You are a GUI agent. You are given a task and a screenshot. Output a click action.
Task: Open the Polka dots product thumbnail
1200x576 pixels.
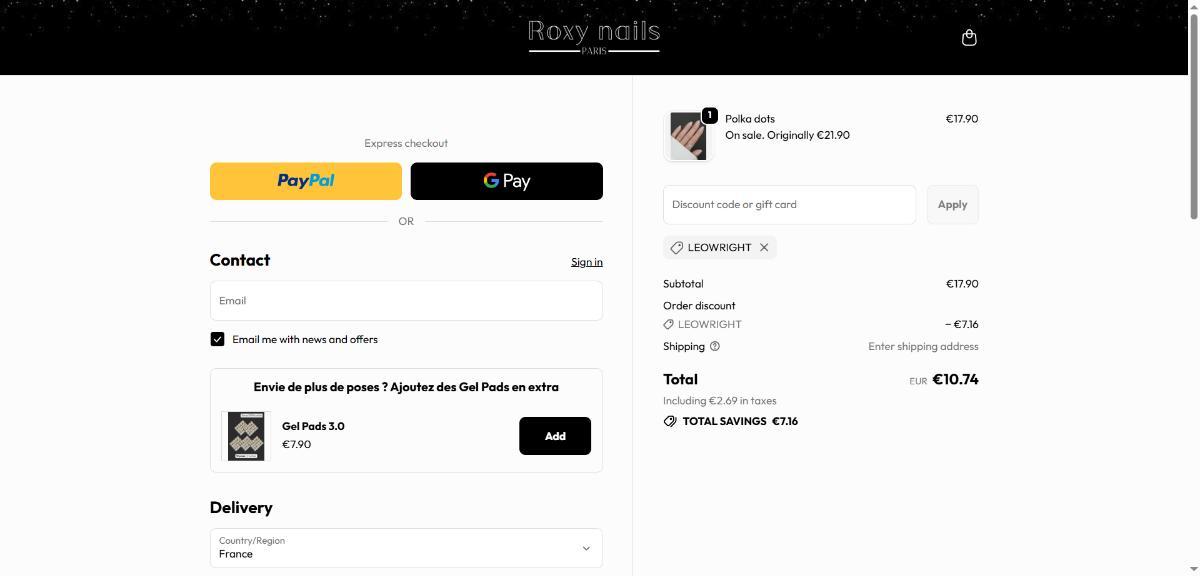[687, 136]
